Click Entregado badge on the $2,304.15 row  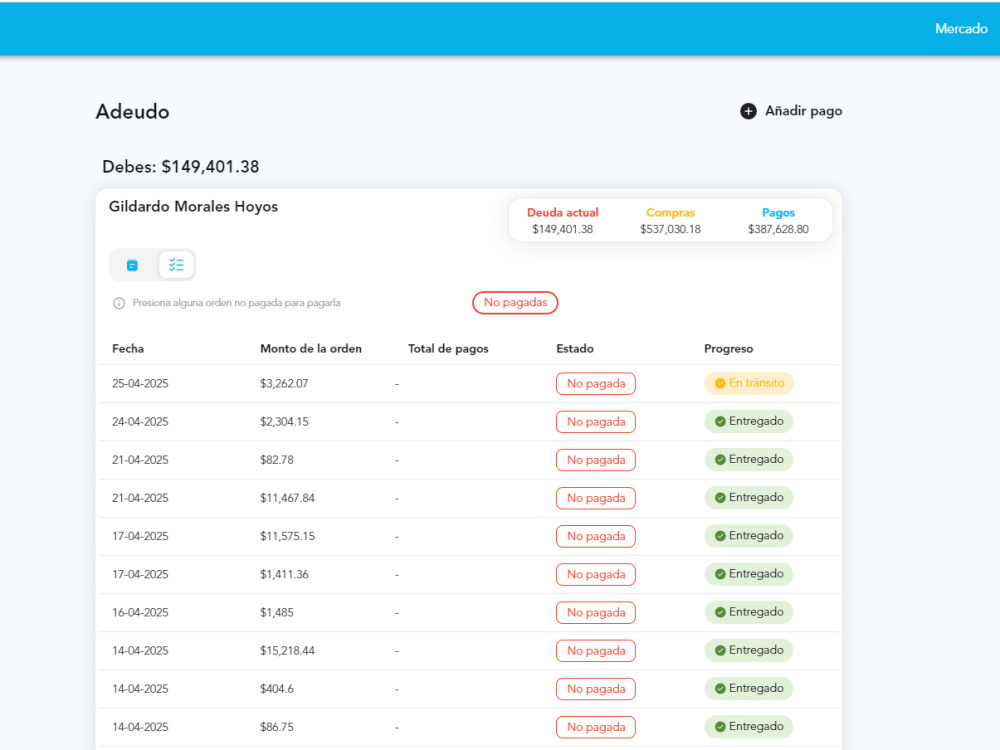749,422
